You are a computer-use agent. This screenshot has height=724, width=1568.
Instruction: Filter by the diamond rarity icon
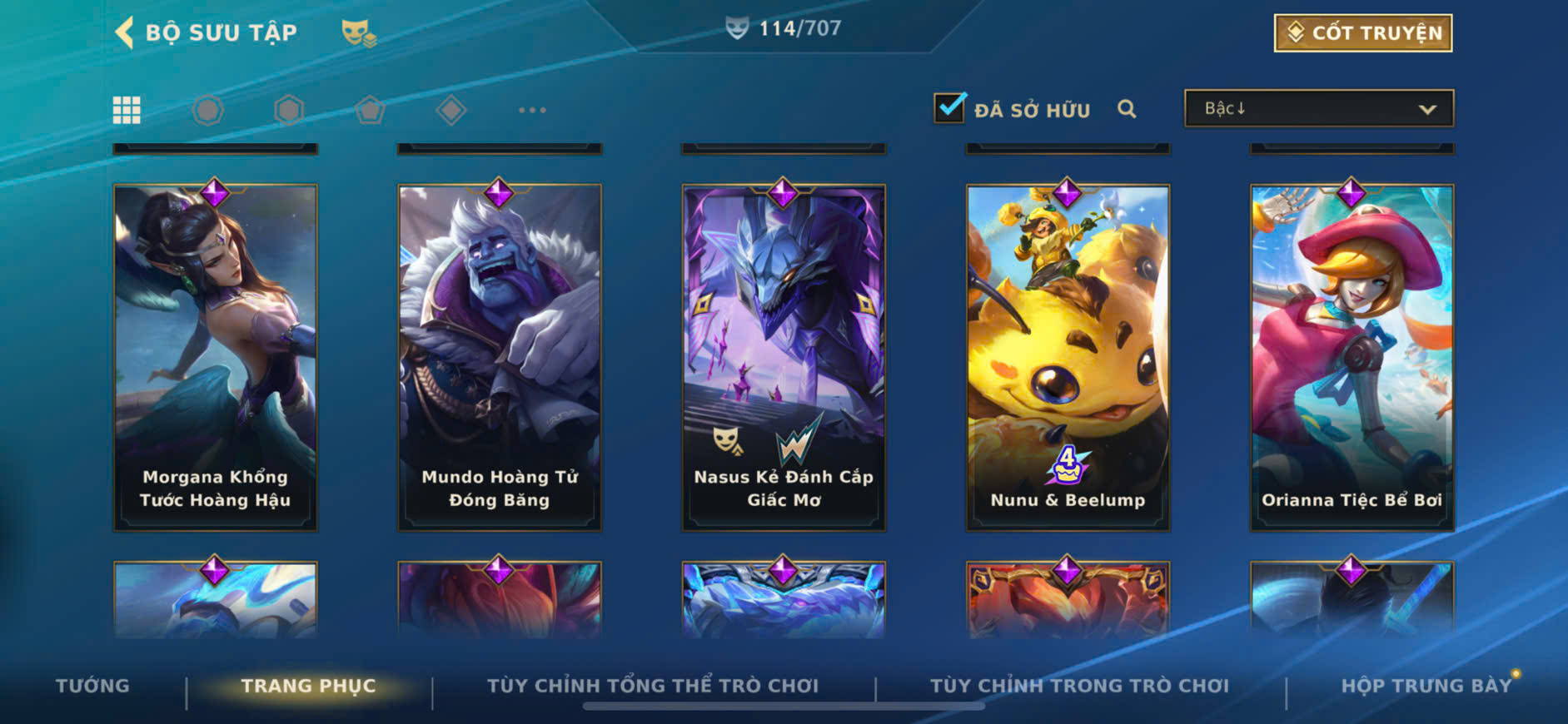(x=451, y=110)
